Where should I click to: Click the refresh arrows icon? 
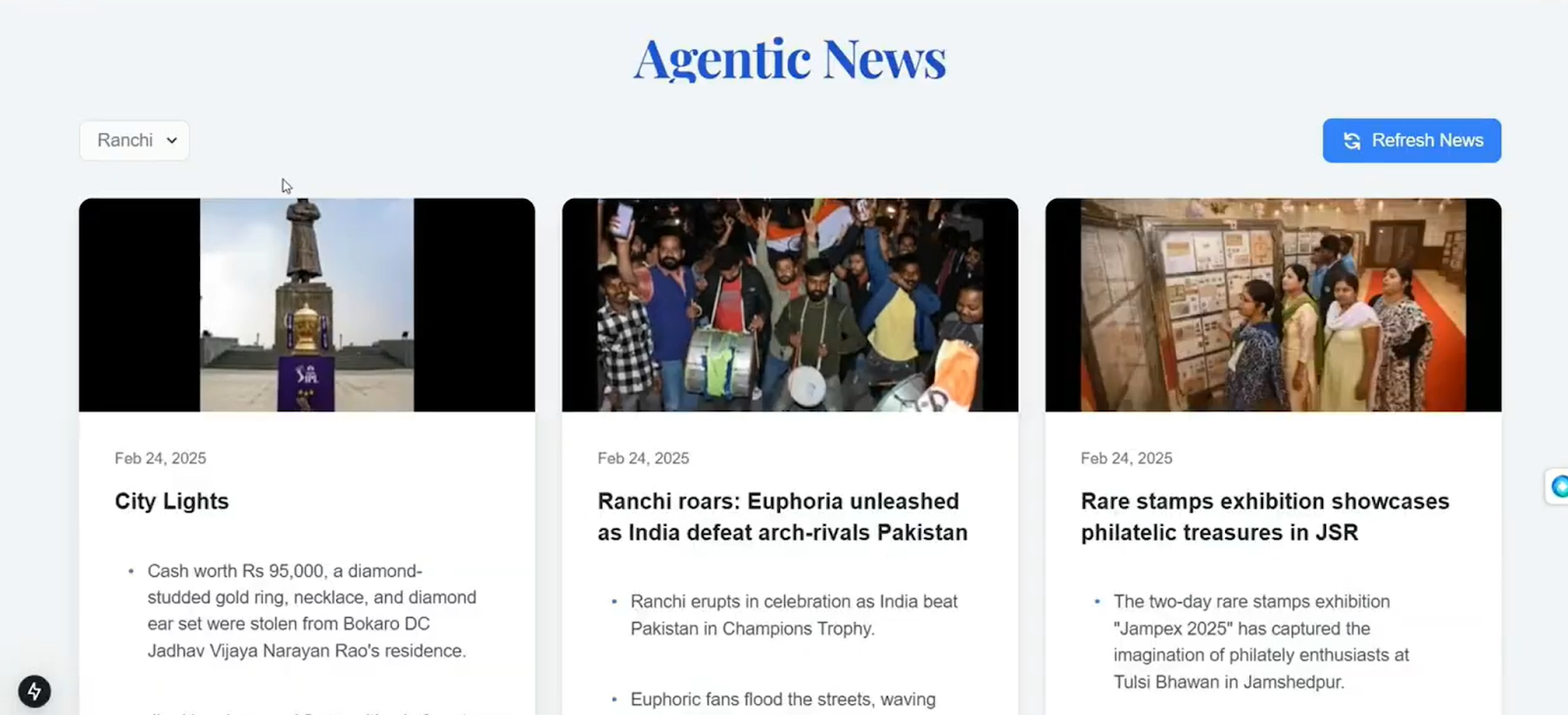(1352, 141)
